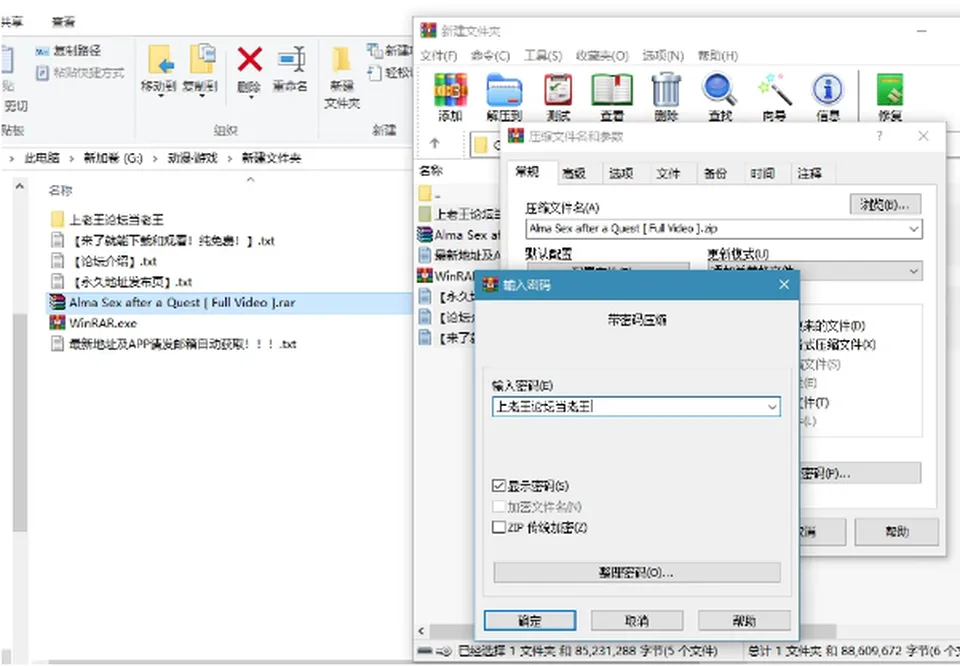The height and width of the screenshot is (666, 960).
Task: Click the Explorer name column sort chevron
Action: (250, 179)
